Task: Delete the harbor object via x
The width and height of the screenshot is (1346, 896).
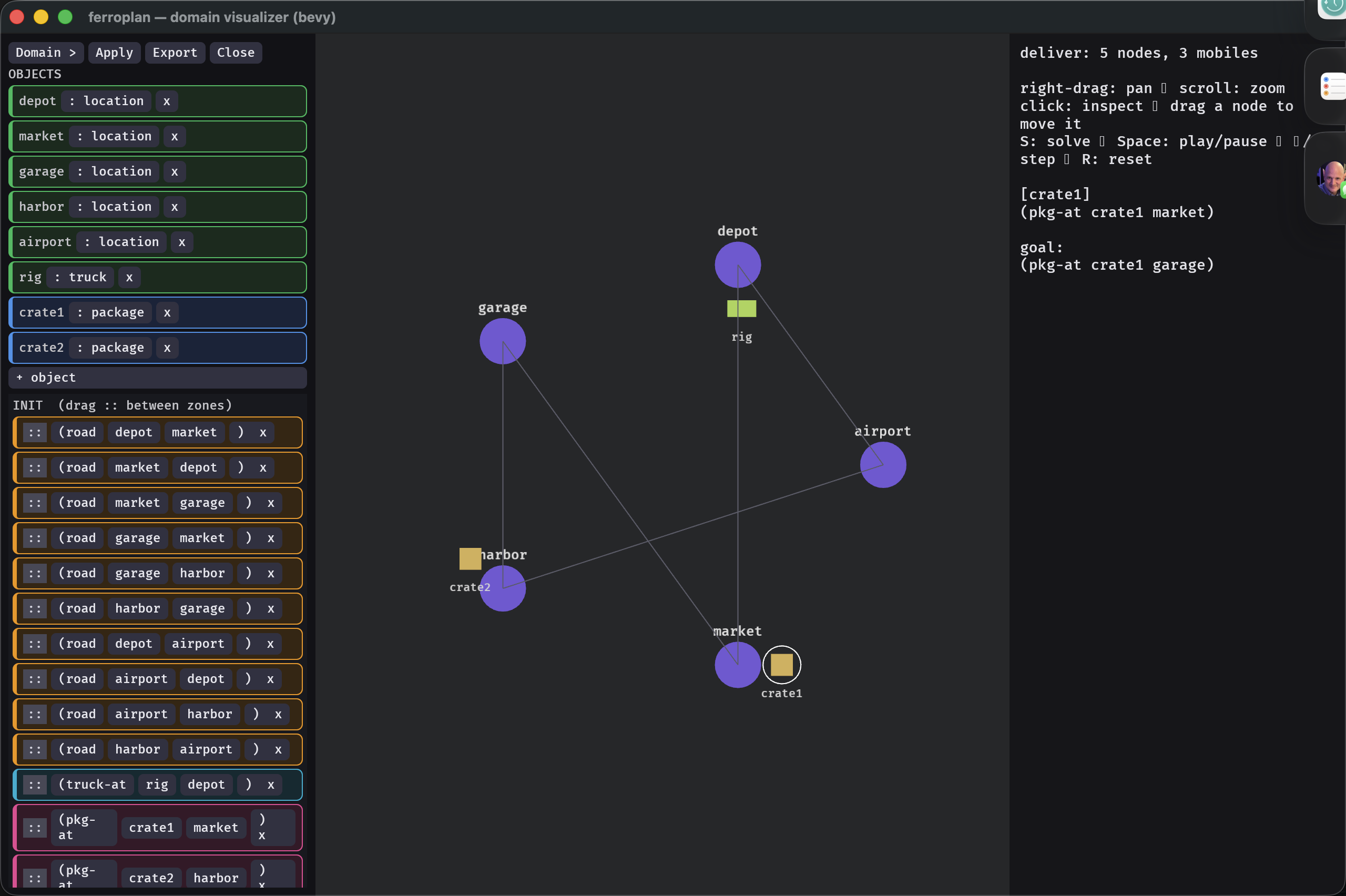Action: 175,207
